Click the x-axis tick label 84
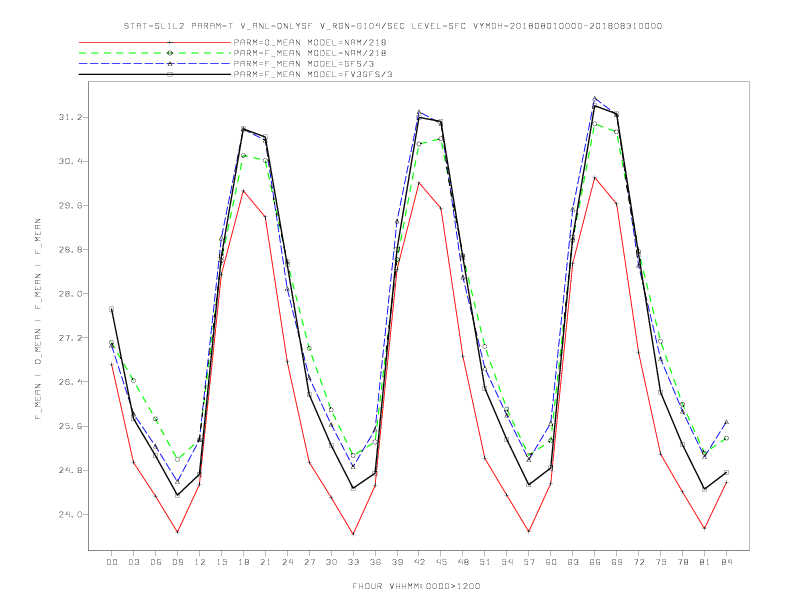Screen dimensions: 792x612 tap(726, 562)
